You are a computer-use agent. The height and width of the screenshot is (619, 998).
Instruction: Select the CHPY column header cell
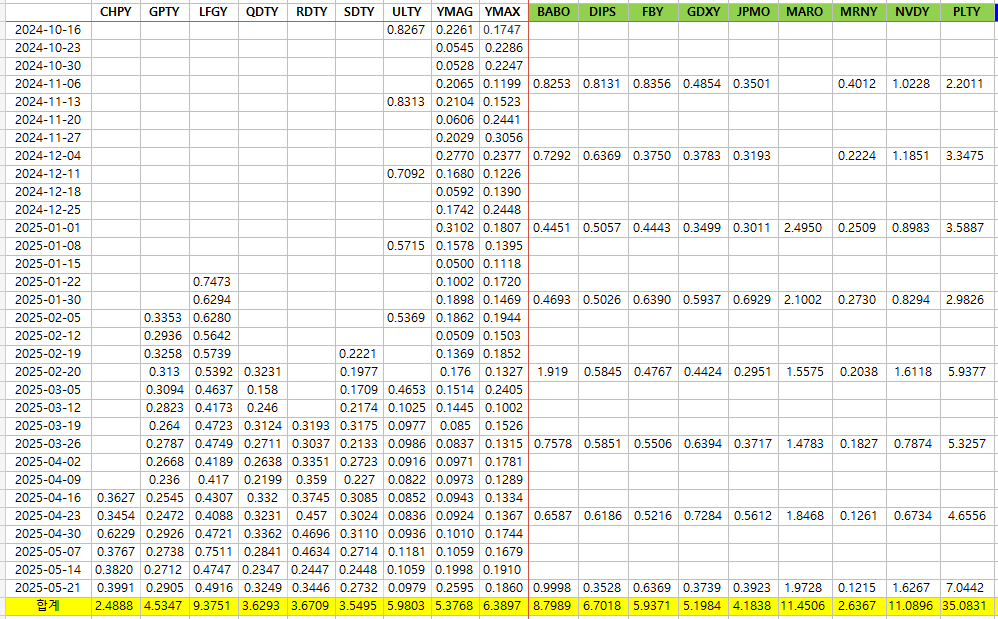coord(116,11)
